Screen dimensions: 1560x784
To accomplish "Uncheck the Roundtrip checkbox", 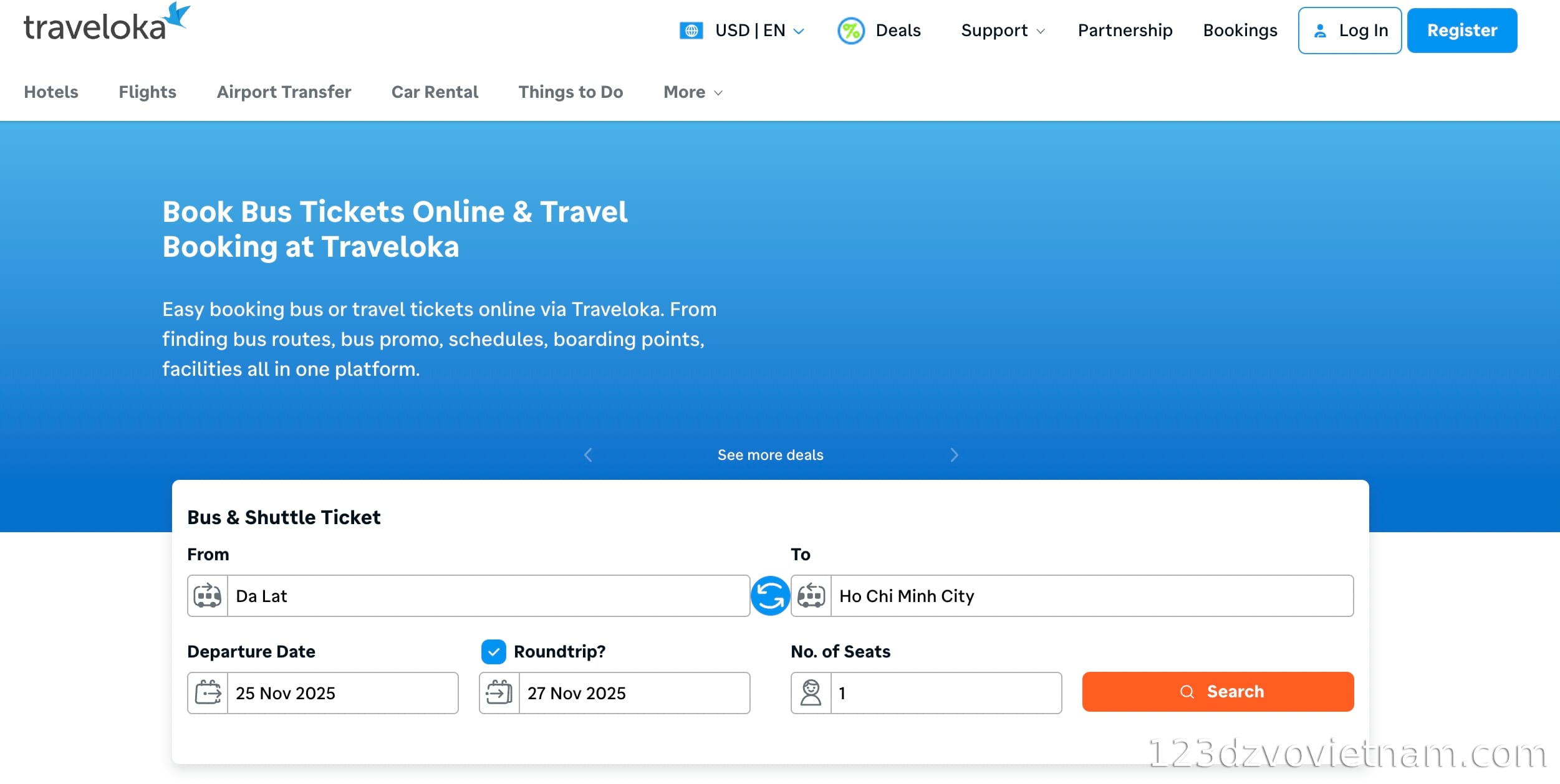I will point(494,652).
